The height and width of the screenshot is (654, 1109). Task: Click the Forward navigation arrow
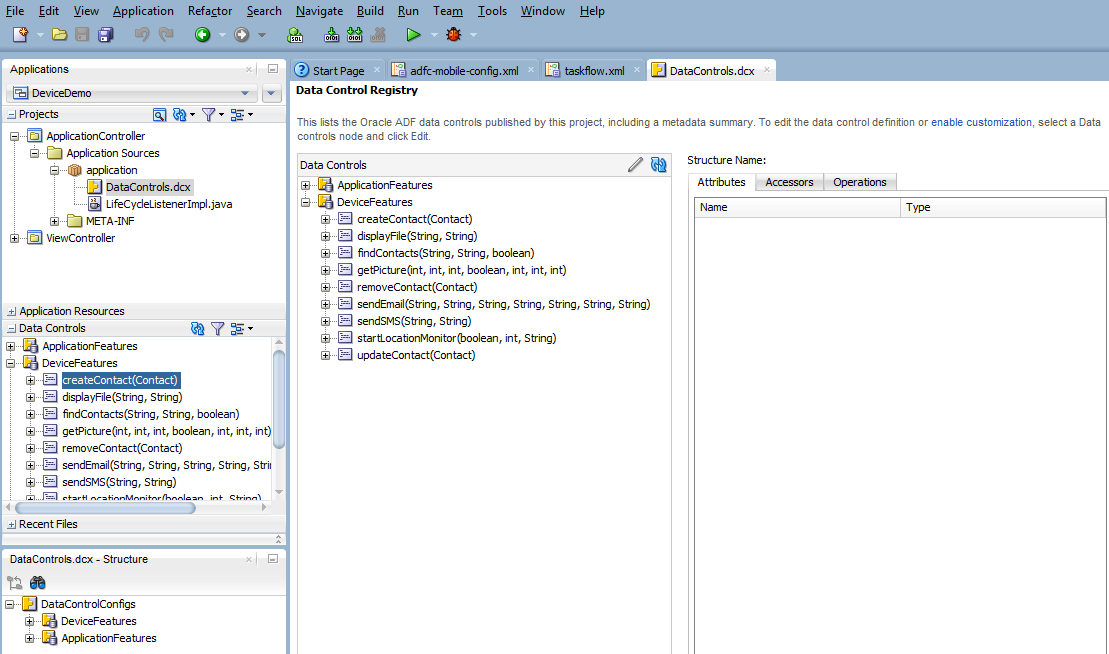coord(242,35)
